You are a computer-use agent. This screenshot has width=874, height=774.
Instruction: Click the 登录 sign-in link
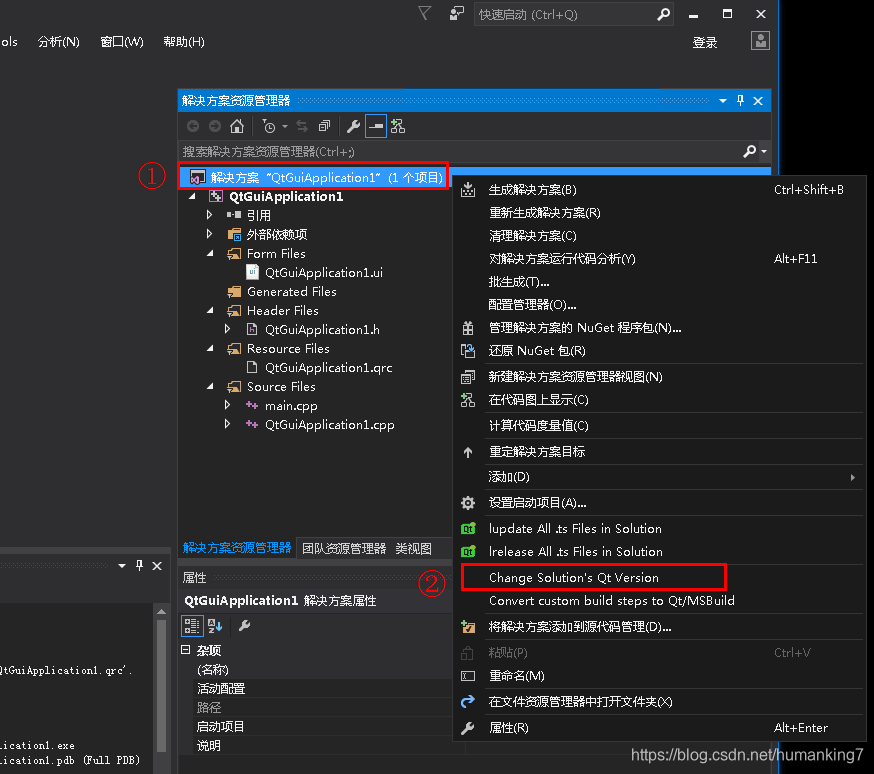click(705, 42)
